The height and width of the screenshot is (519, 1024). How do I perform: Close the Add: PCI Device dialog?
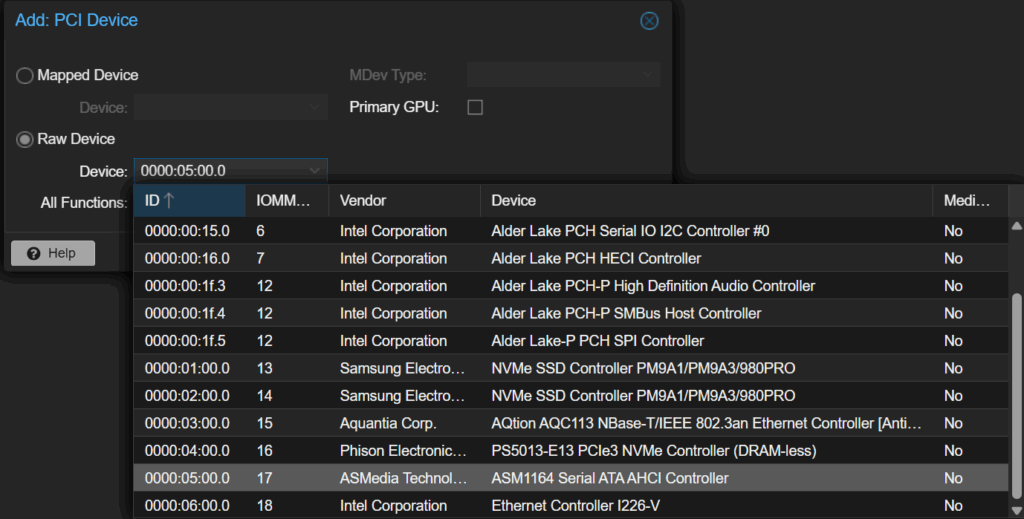[649, 21]
